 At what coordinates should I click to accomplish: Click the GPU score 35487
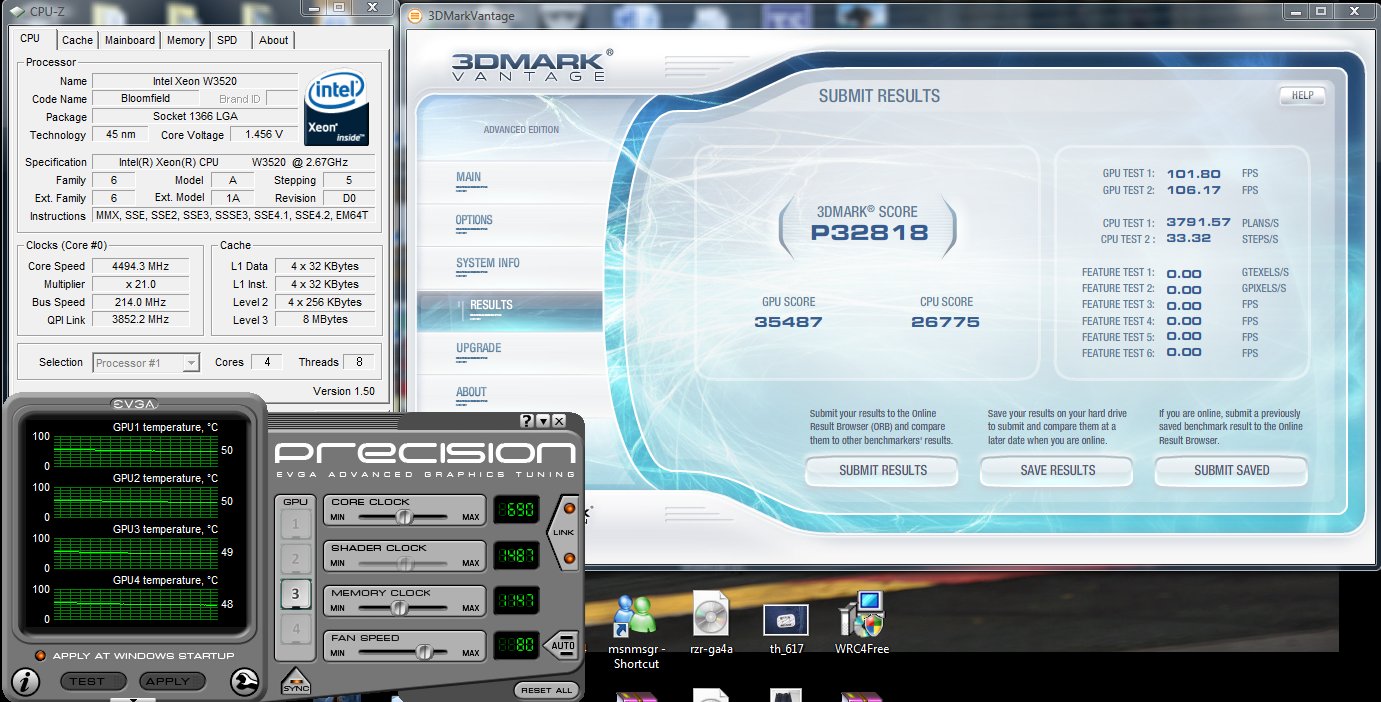coord(788,322)
